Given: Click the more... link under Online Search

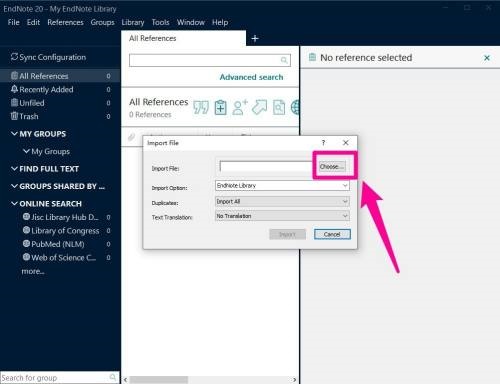Looking at the screenshot, I should click(33, 271).
